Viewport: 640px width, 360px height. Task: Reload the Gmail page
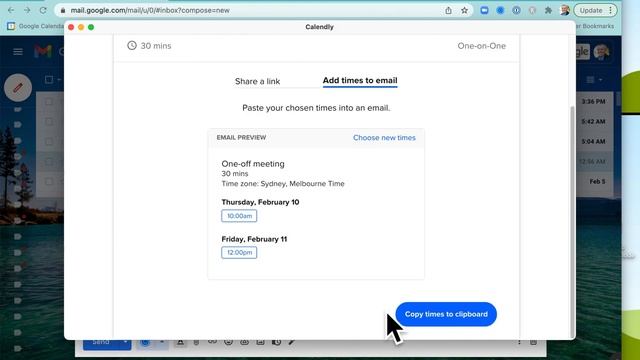(x=43, y=10)
